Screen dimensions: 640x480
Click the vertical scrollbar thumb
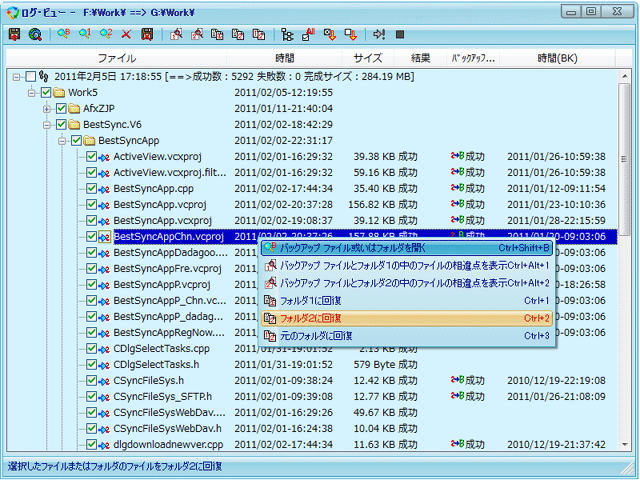(x=624, y=159)
